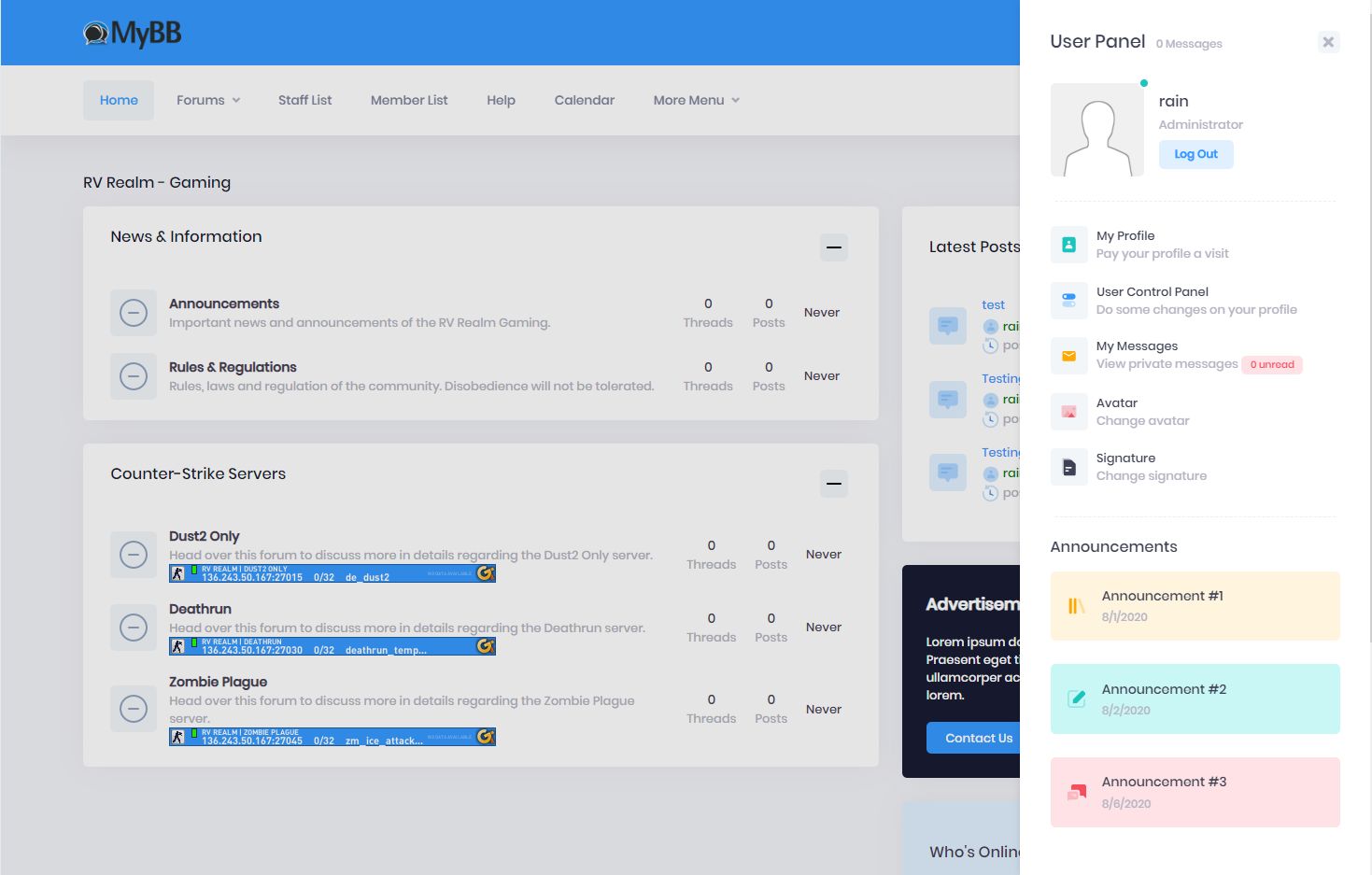Viewport: 1372px width, 875px height.
Task: Click the Announcements forum status icon
Action: (x=134, y=313)
